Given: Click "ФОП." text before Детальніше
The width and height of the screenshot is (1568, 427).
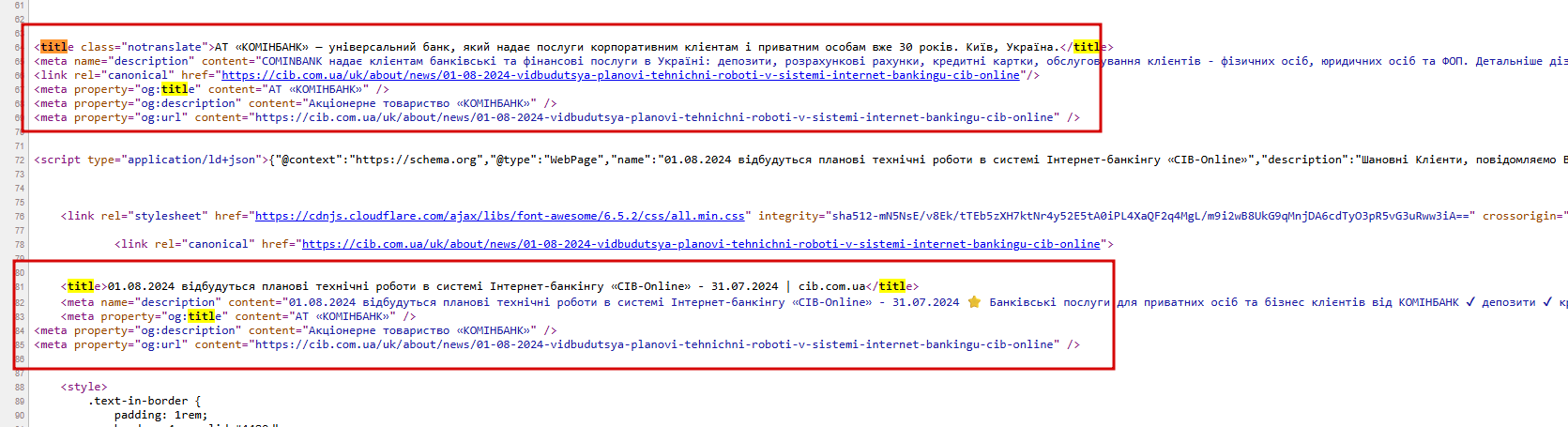Looking at the screenshot, I should [x=1454, y=61].
